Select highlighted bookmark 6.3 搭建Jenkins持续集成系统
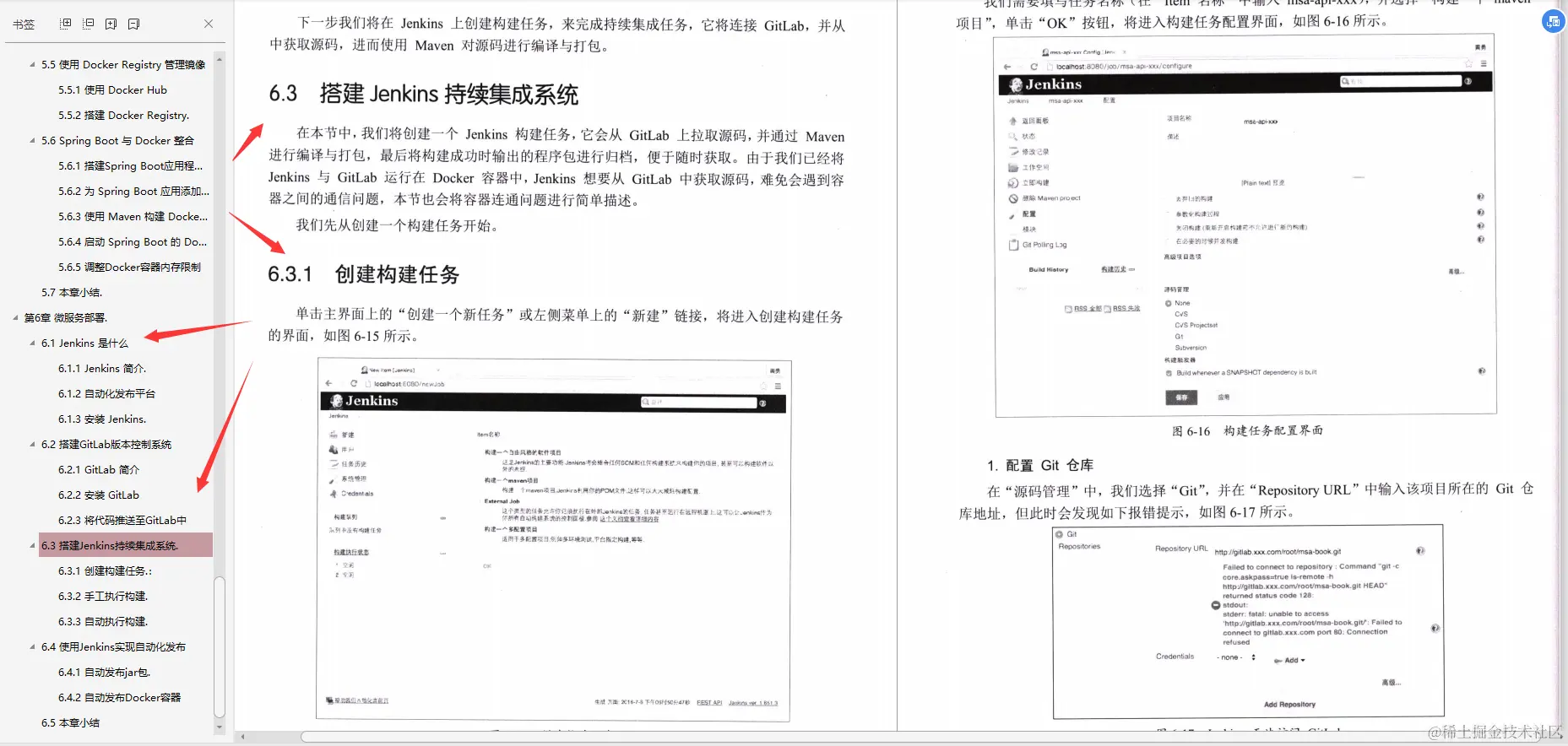 point(125,545)
